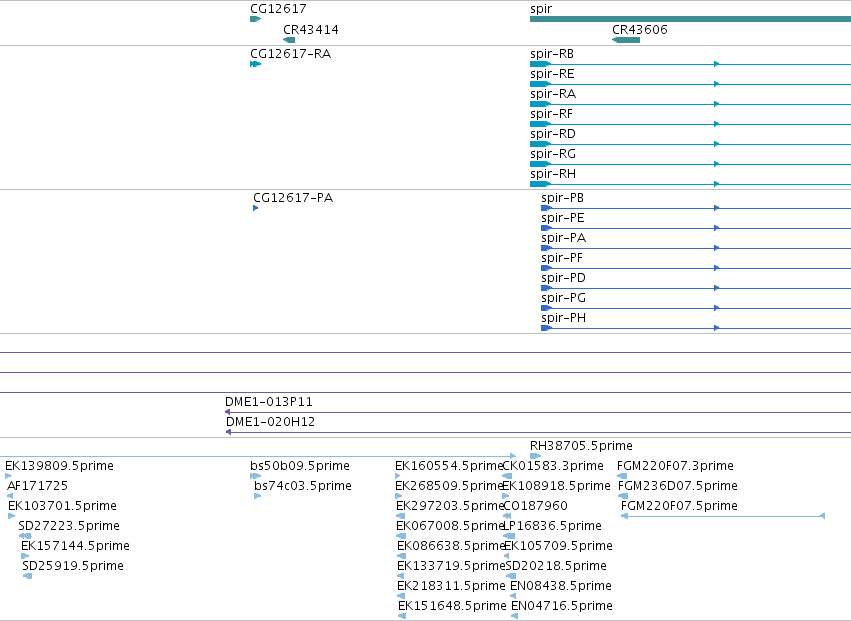Image resolution: width=851 pixels, height=621 pixels.
Task: Click the CG12617-RA transcript label
Action: click(x=290, y=54)
